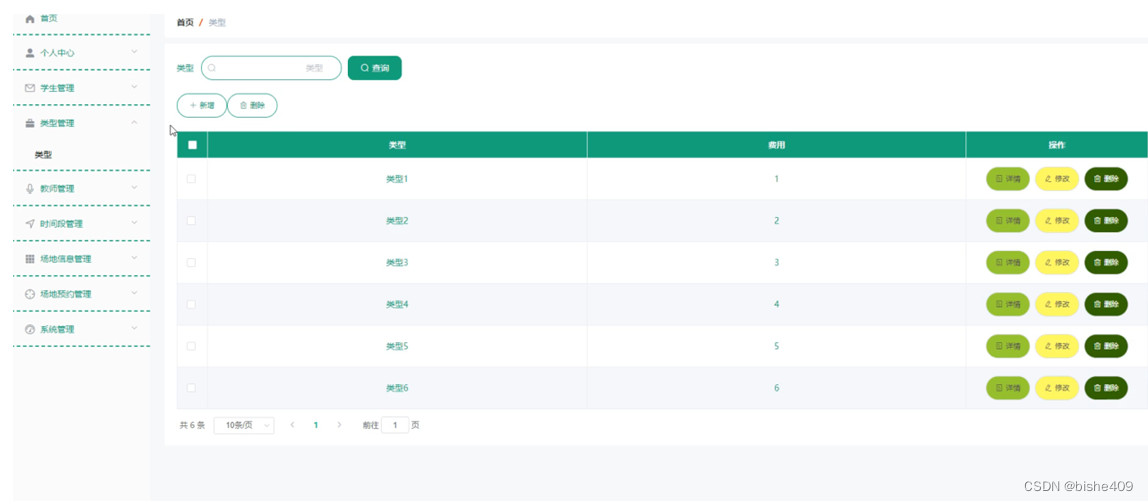Open 学生管理 menu in sidebar

[x=82, y=88]
